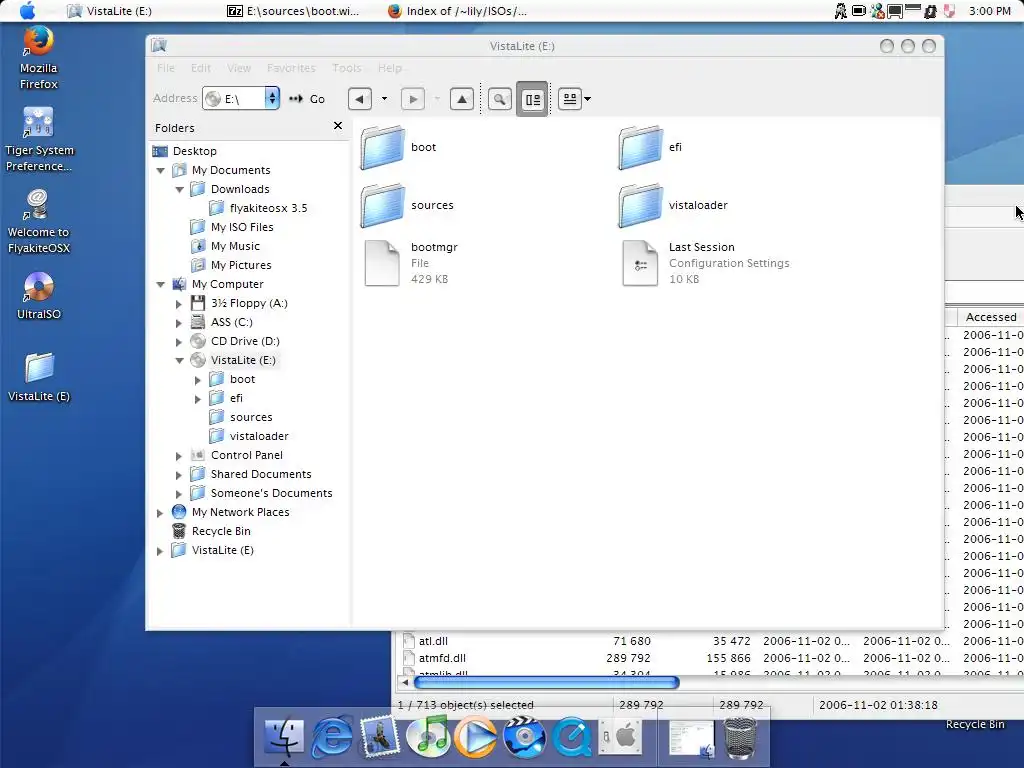Collapse the My Computer tree node
This screenshot has width=1024, height=768.
161,285
